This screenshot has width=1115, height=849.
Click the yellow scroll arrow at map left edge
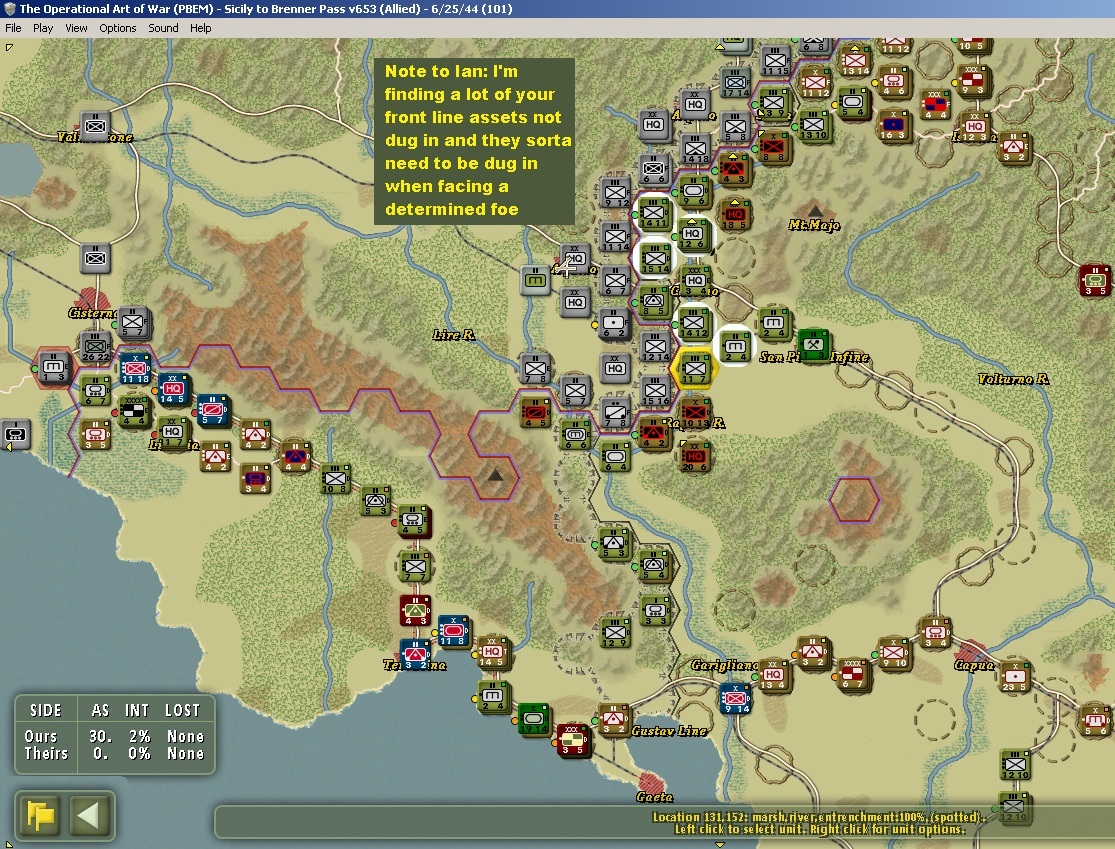click(x=9, y=448)
